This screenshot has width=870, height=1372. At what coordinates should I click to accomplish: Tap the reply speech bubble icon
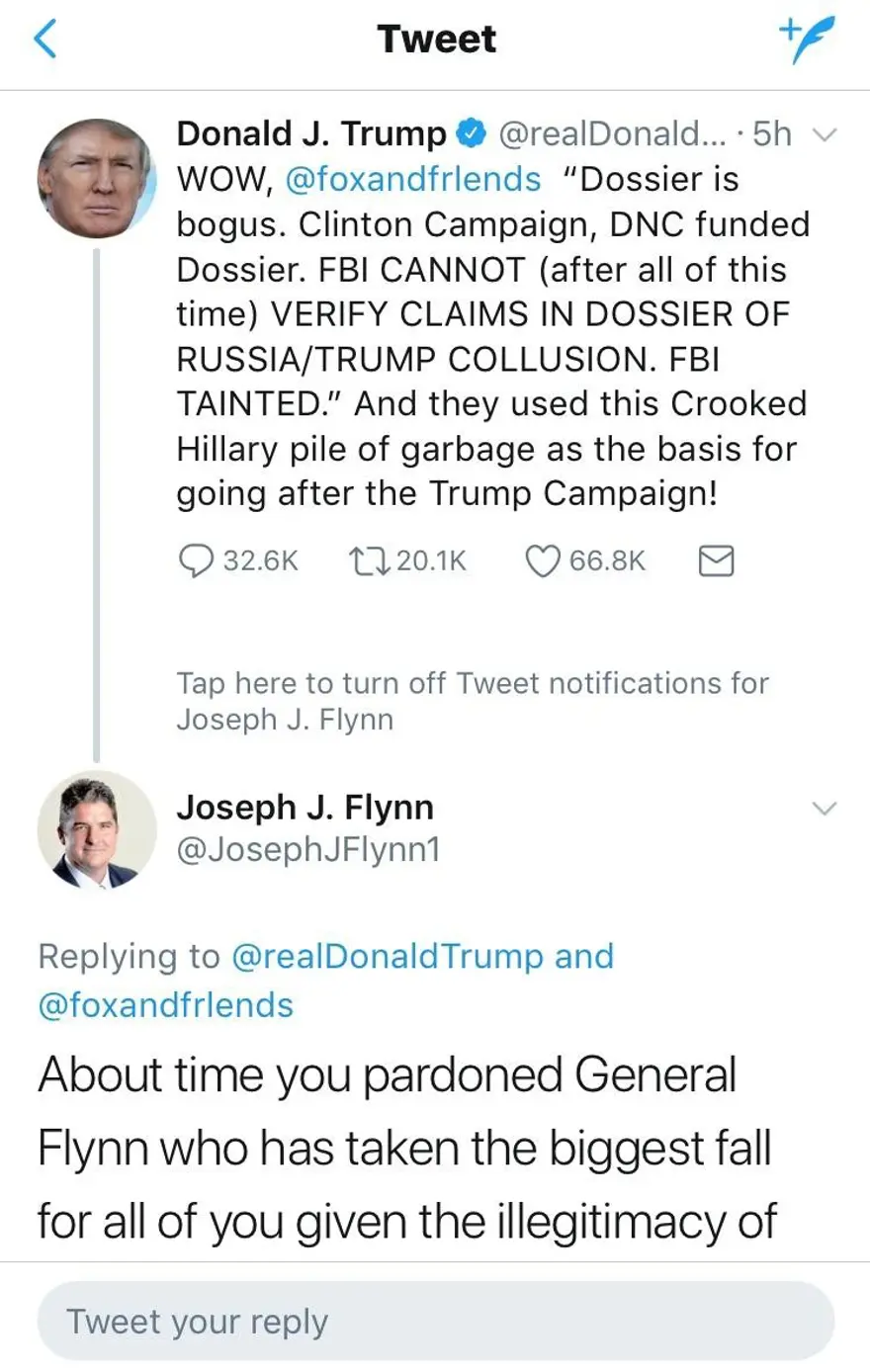click(x=195, y=560)
